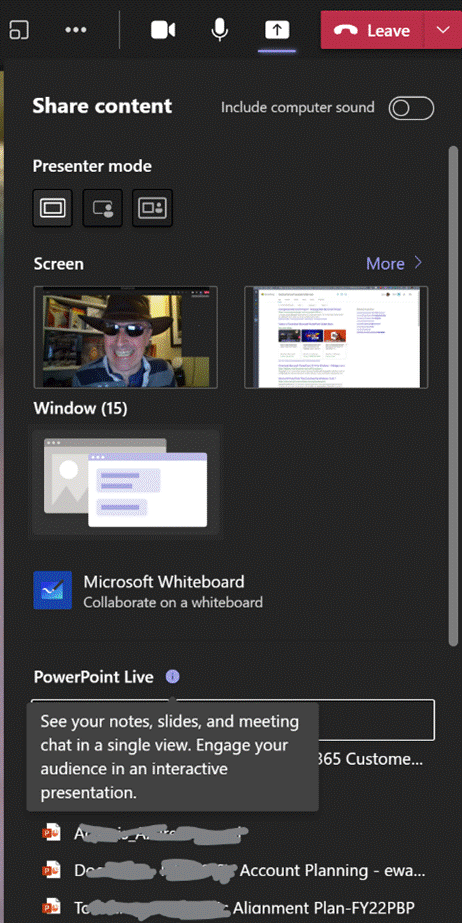Click PowerPoint icon beside Account Planning file
Screen dimensions: 462x923
point(51,870)
